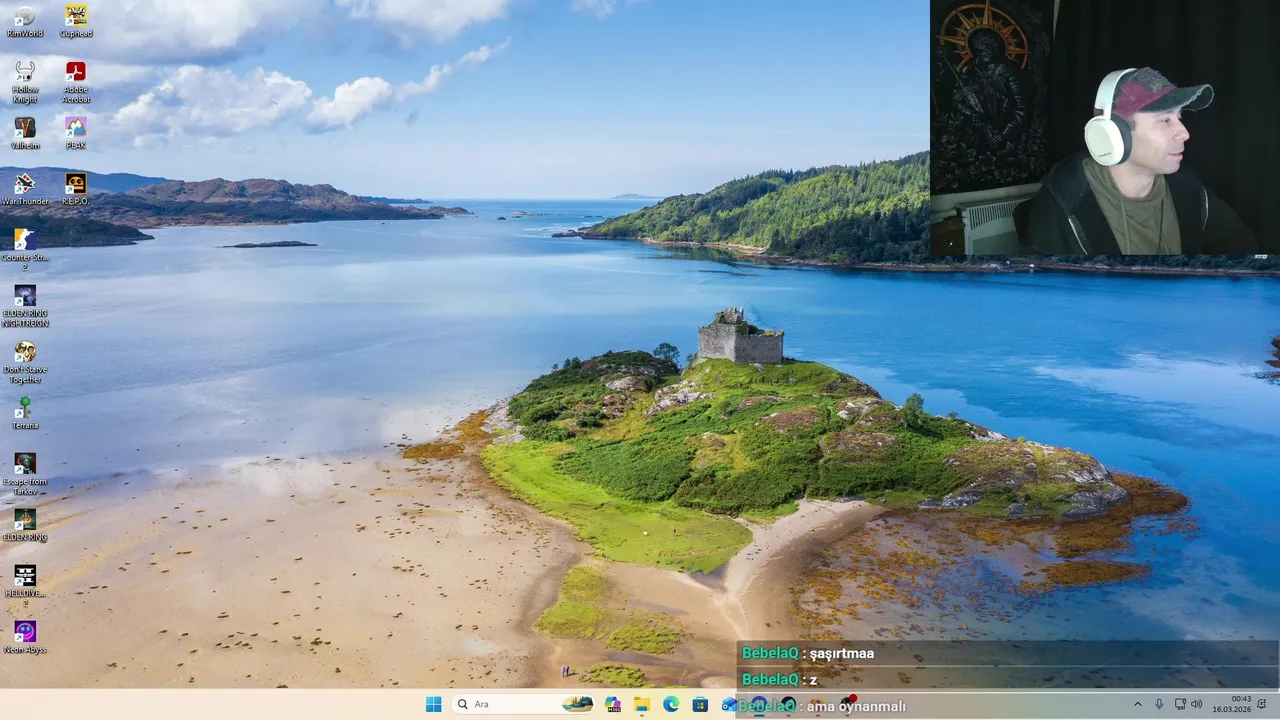Show hidden system tray icons
The width and height of the screenshot is (1280, 720).
(1137, 704)
